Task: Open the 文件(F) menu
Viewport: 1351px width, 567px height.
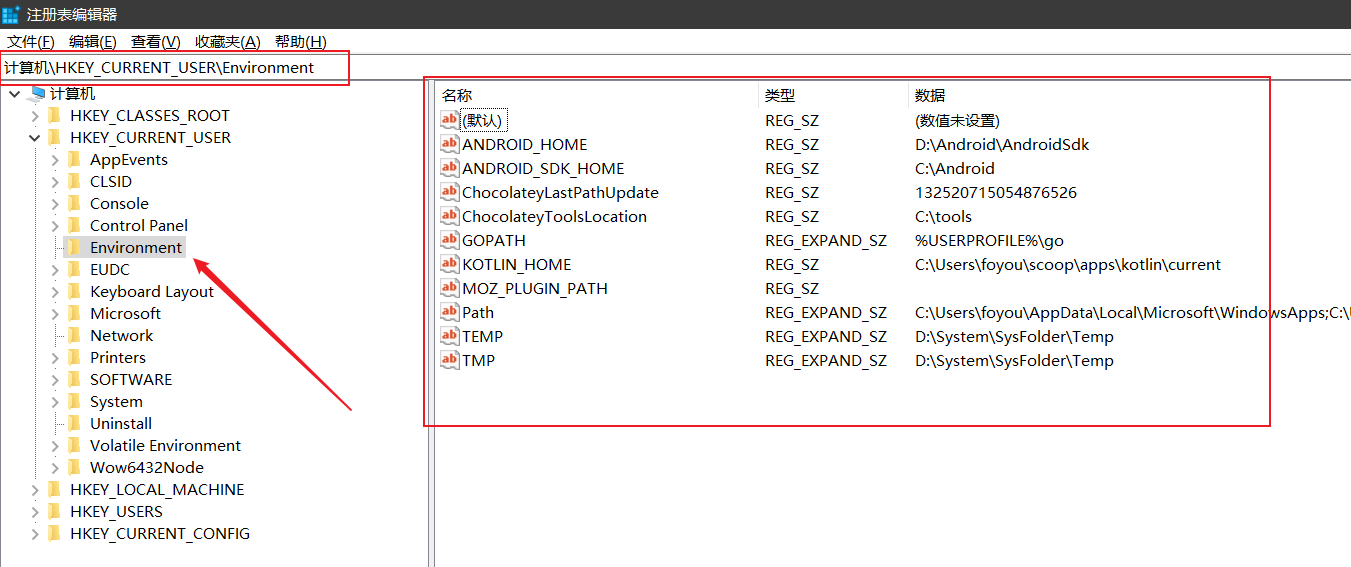Action: [31, 41]
